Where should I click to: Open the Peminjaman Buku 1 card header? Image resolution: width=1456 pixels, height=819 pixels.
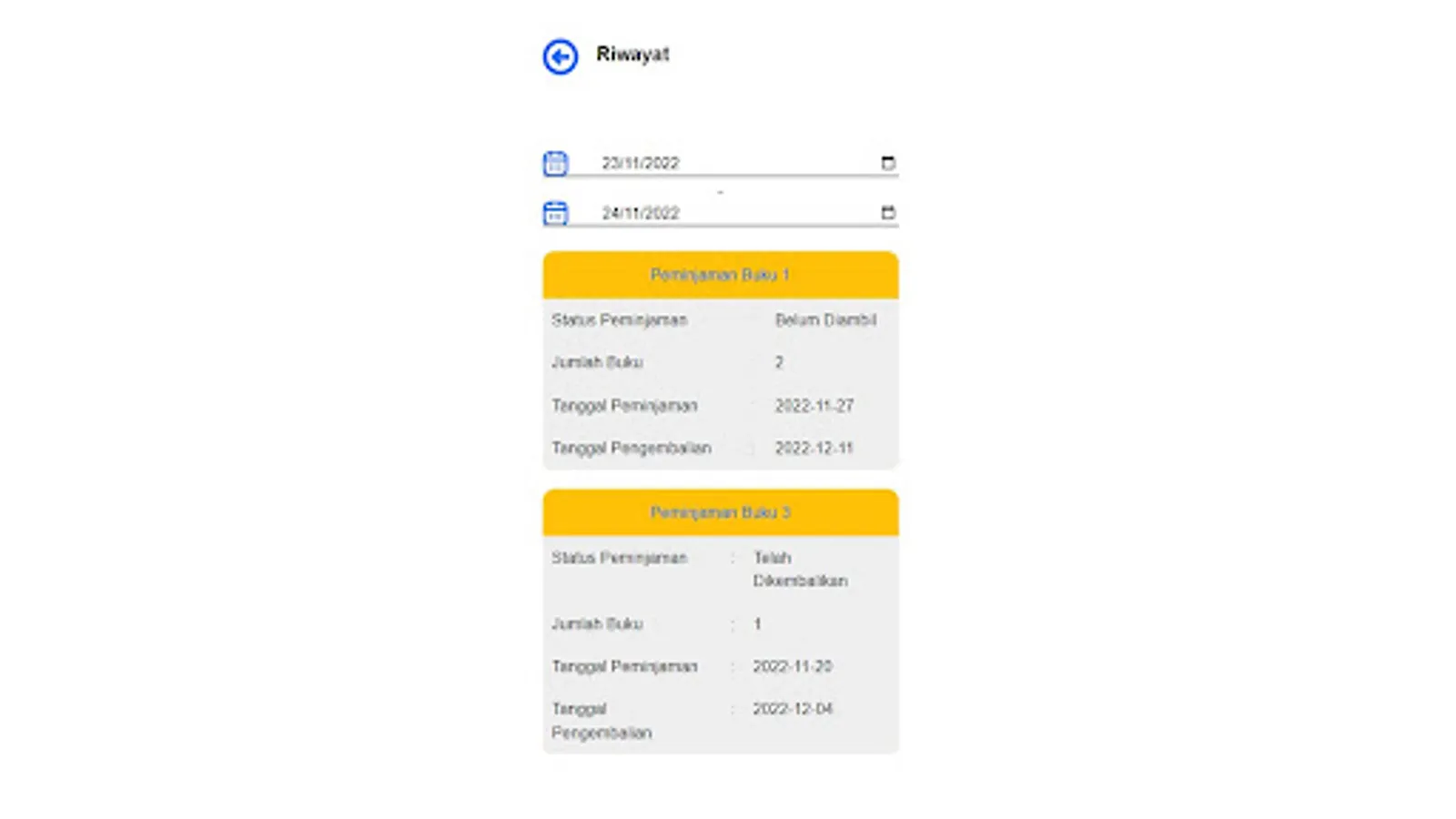[x=721, y=275]
